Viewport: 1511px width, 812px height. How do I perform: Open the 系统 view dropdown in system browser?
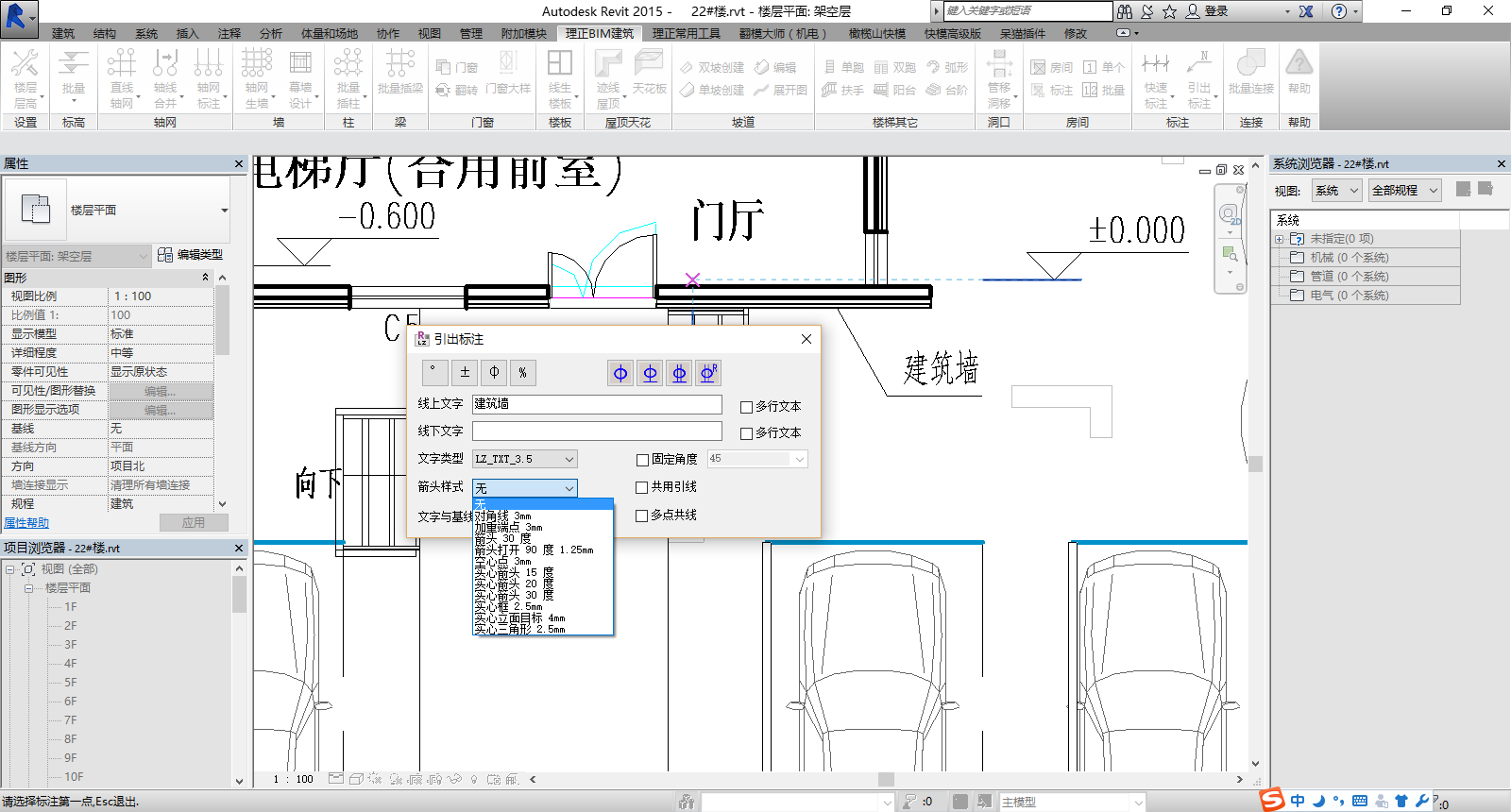[1336, 190]
